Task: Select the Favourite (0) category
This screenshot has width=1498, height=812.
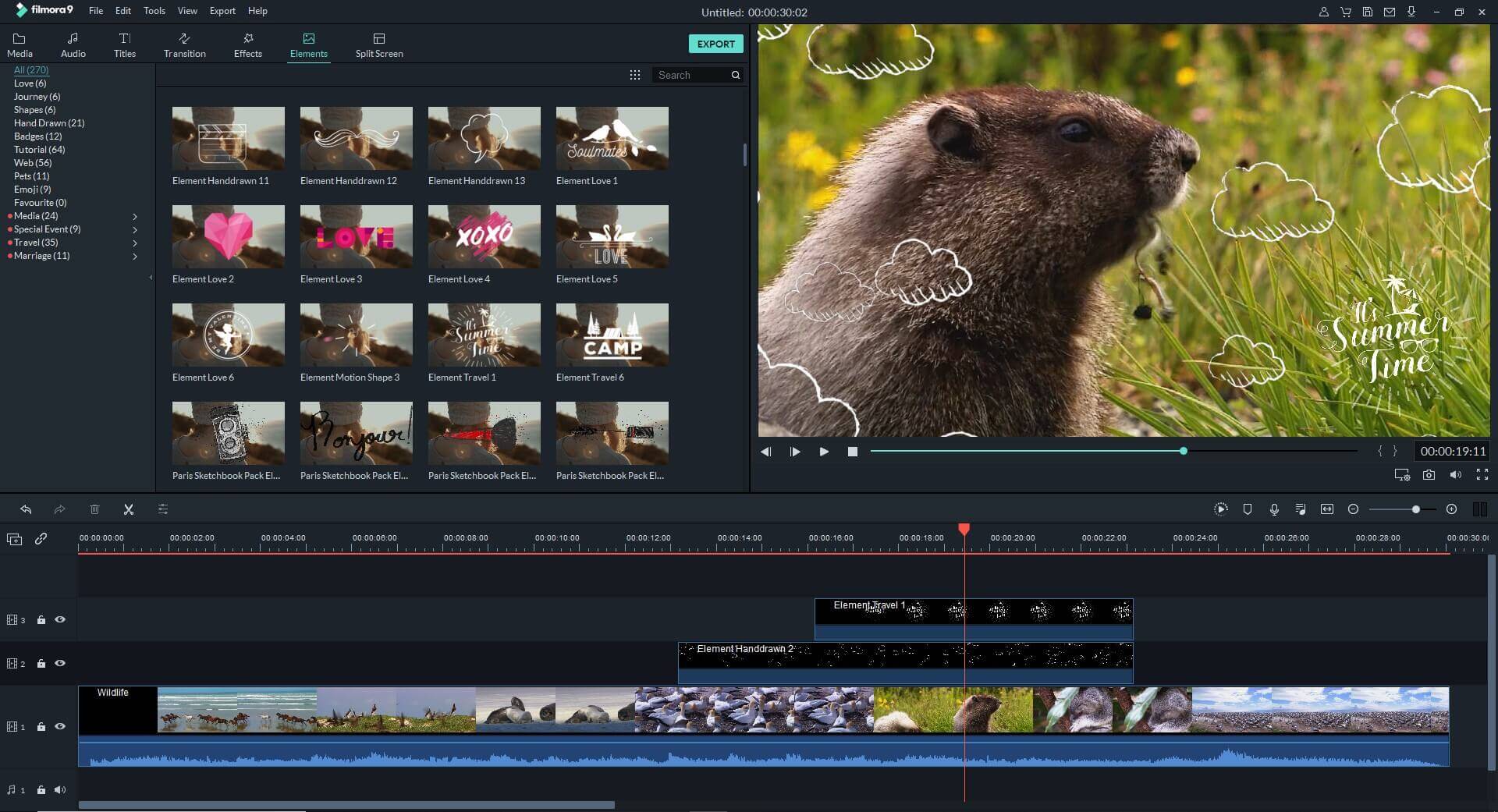Action: pos(40,203)
